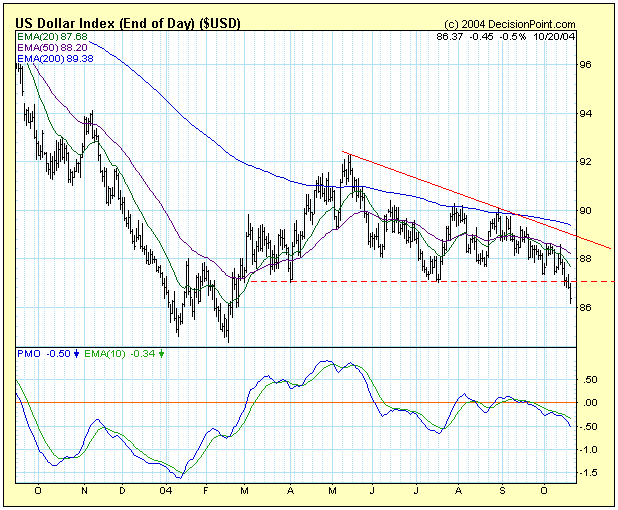The width and height of the screenshot is (618, 510).
Task: Click the green arrow after EMA(10) -0.34
Action: [163, 353]
